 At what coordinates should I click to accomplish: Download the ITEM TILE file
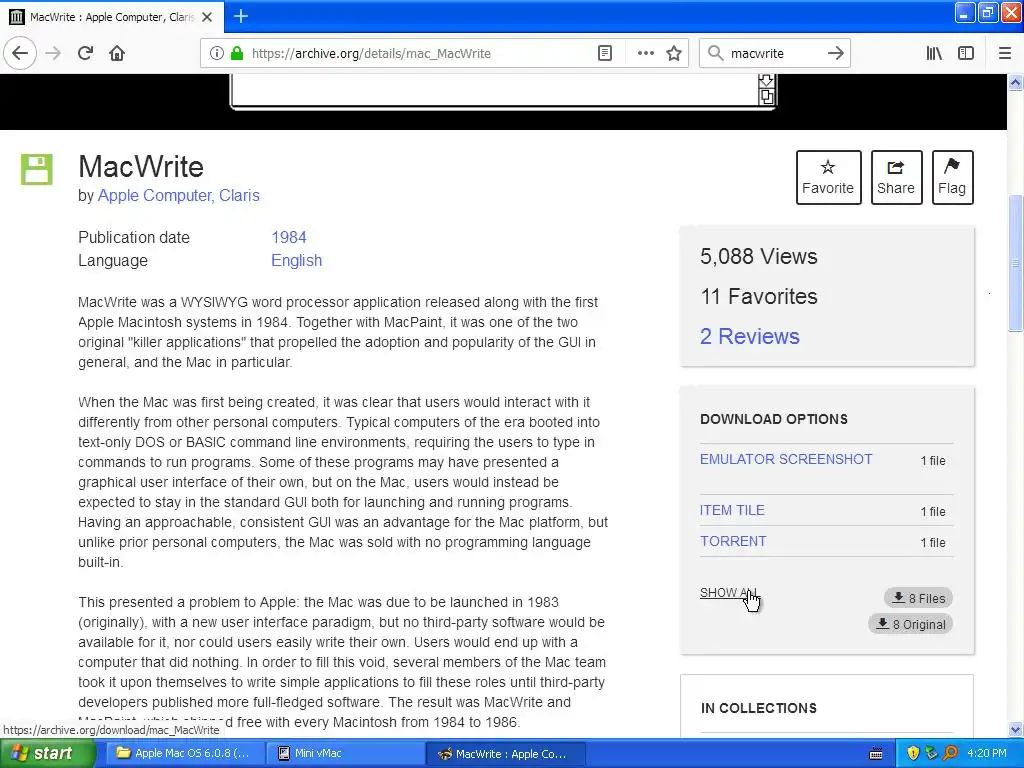732,510
